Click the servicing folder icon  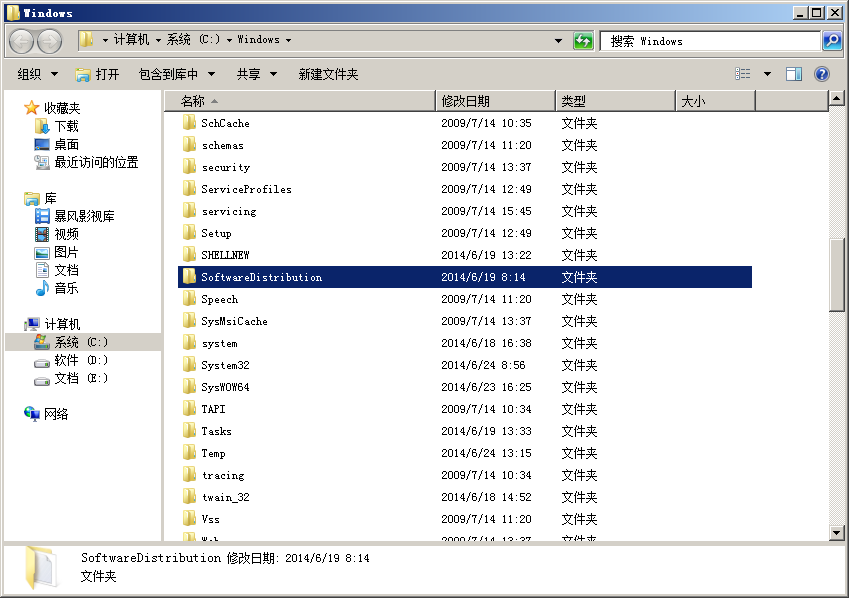pyautogui.click(x=189, y=211)
